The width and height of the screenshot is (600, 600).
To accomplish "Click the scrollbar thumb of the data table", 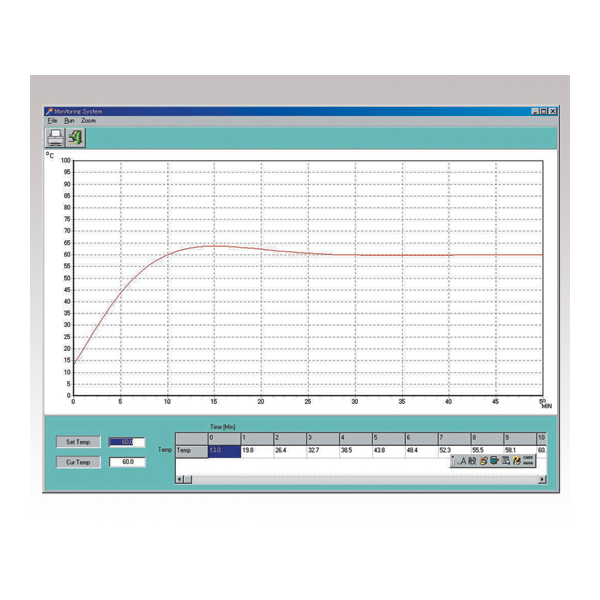I will (188, 479).
